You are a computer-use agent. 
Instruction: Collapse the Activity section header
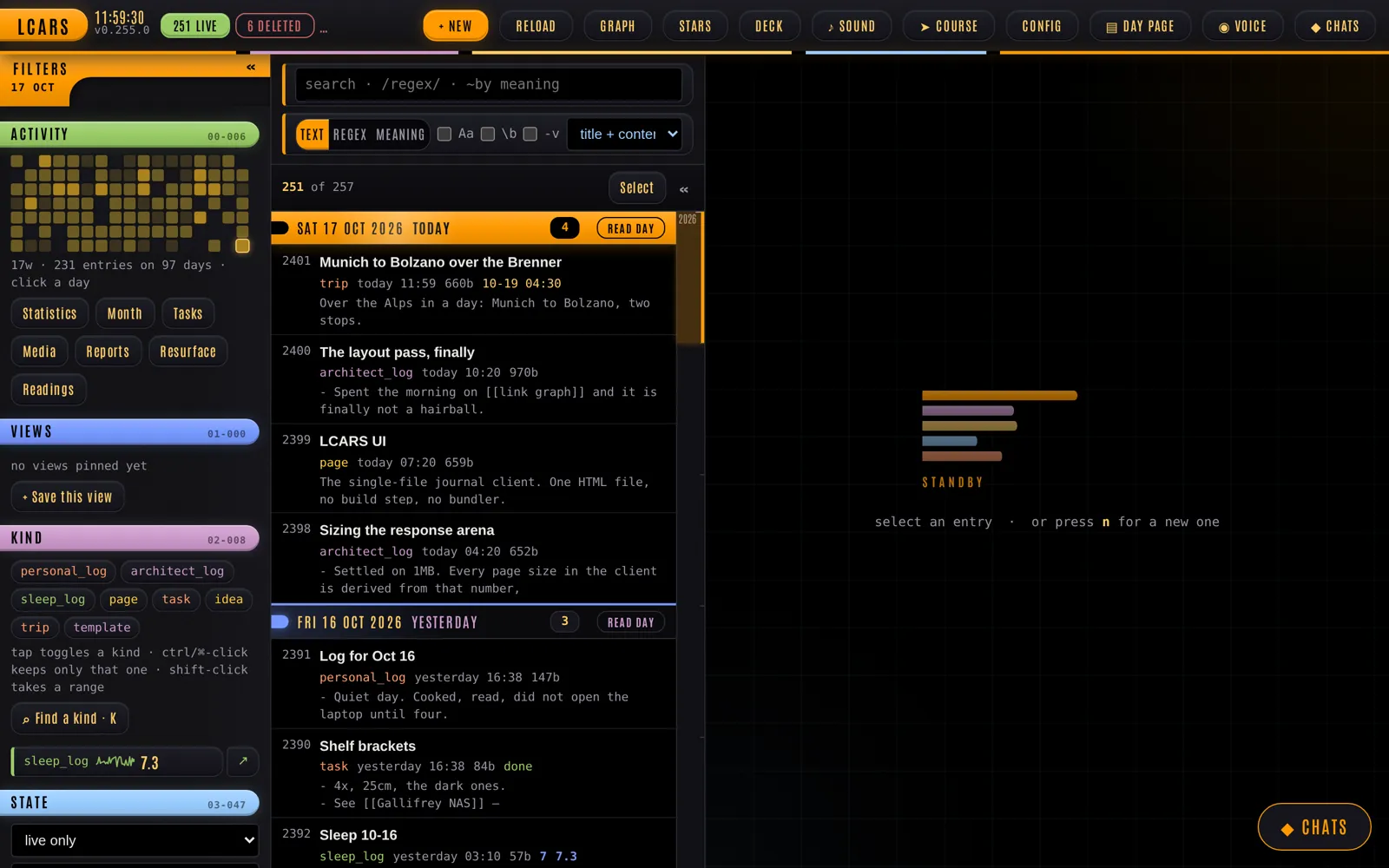tap(129, 135)
